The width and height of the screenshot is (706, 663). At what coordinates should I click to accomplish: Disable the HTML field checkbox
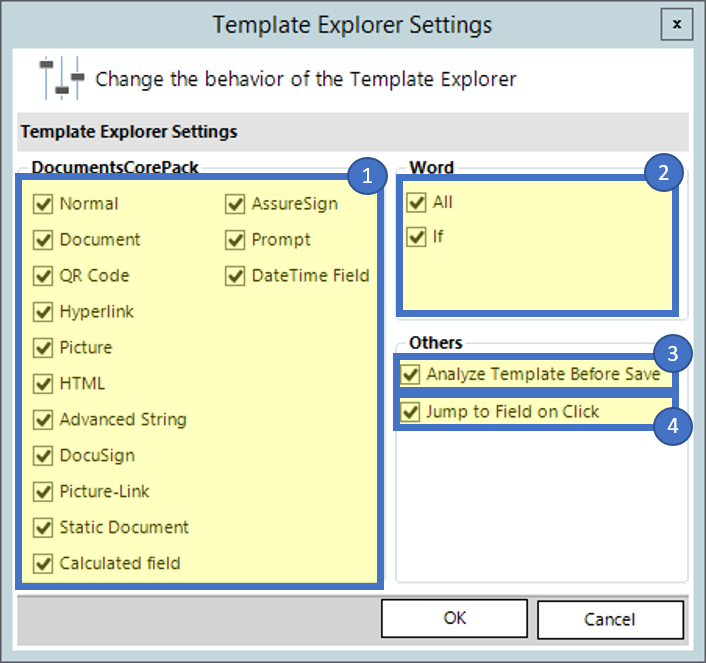coord(43,384)
